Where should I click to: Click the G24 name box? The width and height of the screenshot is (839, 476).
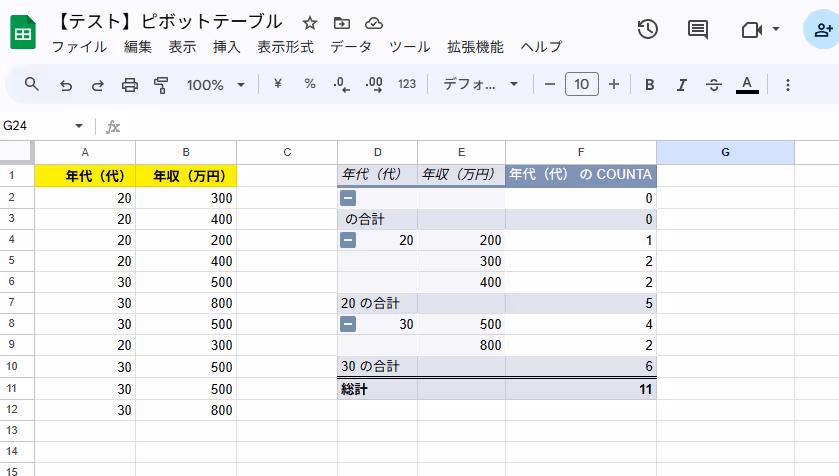click(35, 126)
